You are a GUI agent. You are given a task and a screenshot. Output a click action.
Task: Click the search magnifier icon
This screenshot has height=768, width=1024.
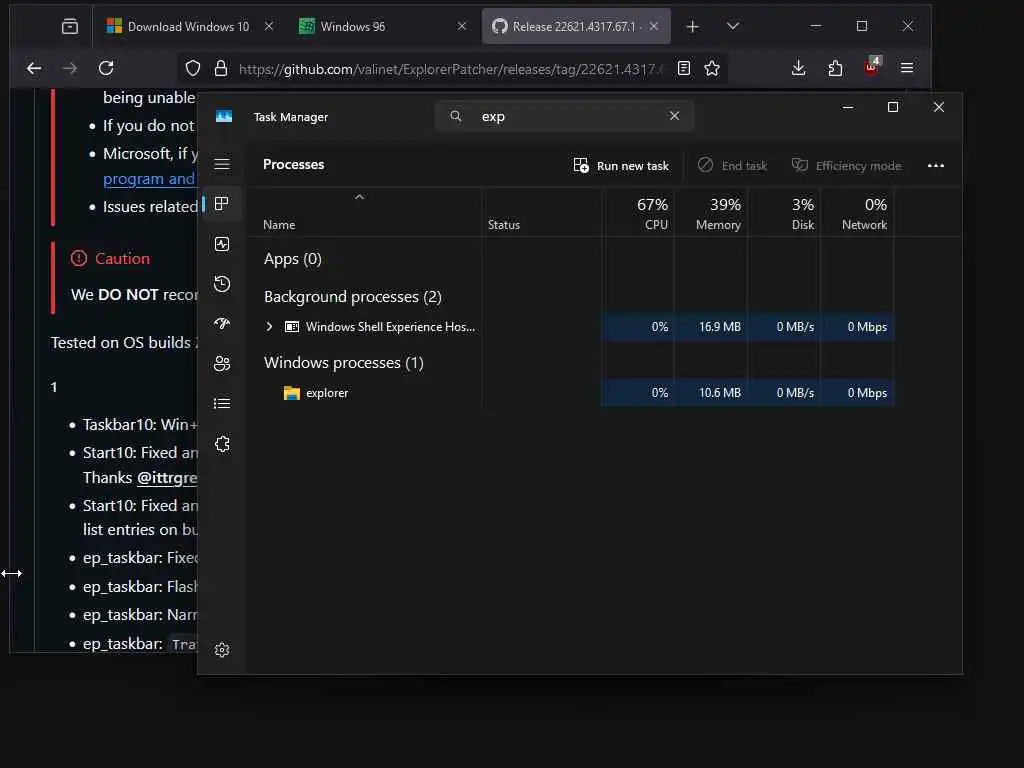[456, 116]
